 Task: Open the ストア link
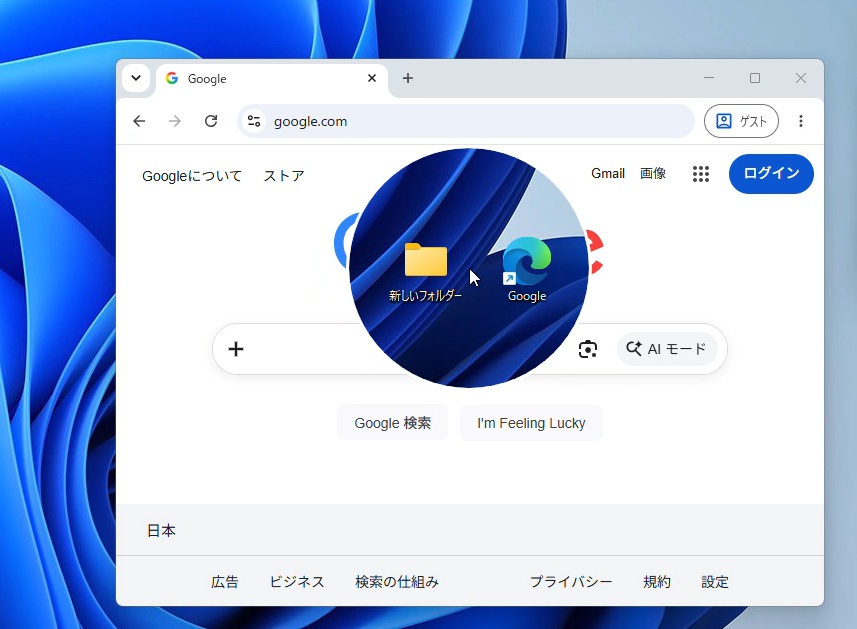[x=284, y=176]
